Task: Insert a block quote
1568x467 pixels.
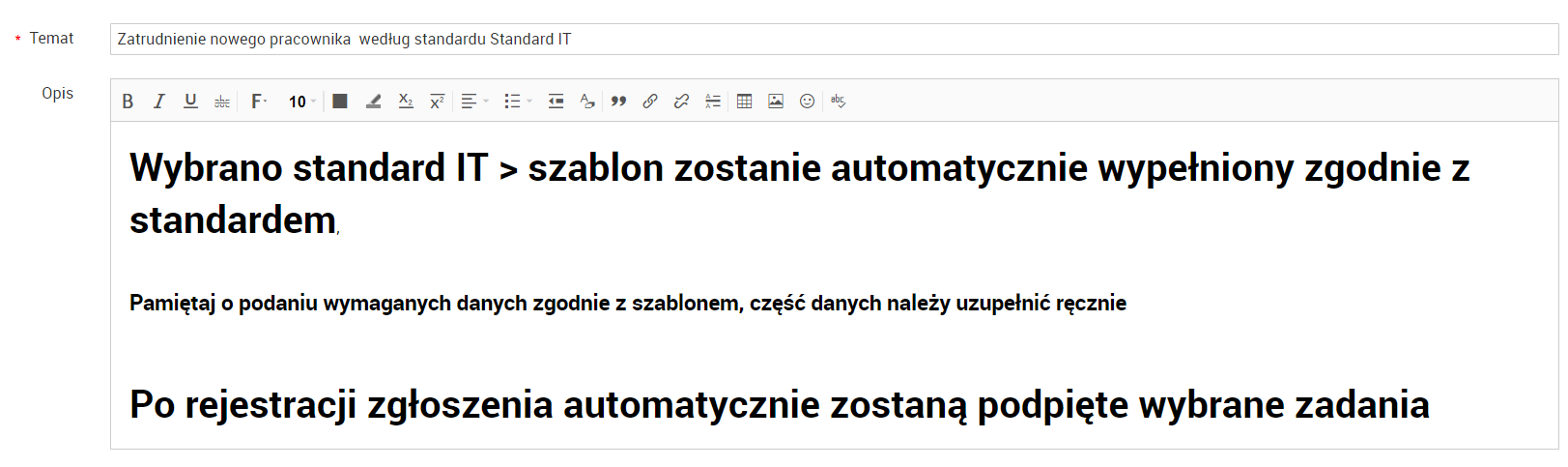Action: [618, 102]
